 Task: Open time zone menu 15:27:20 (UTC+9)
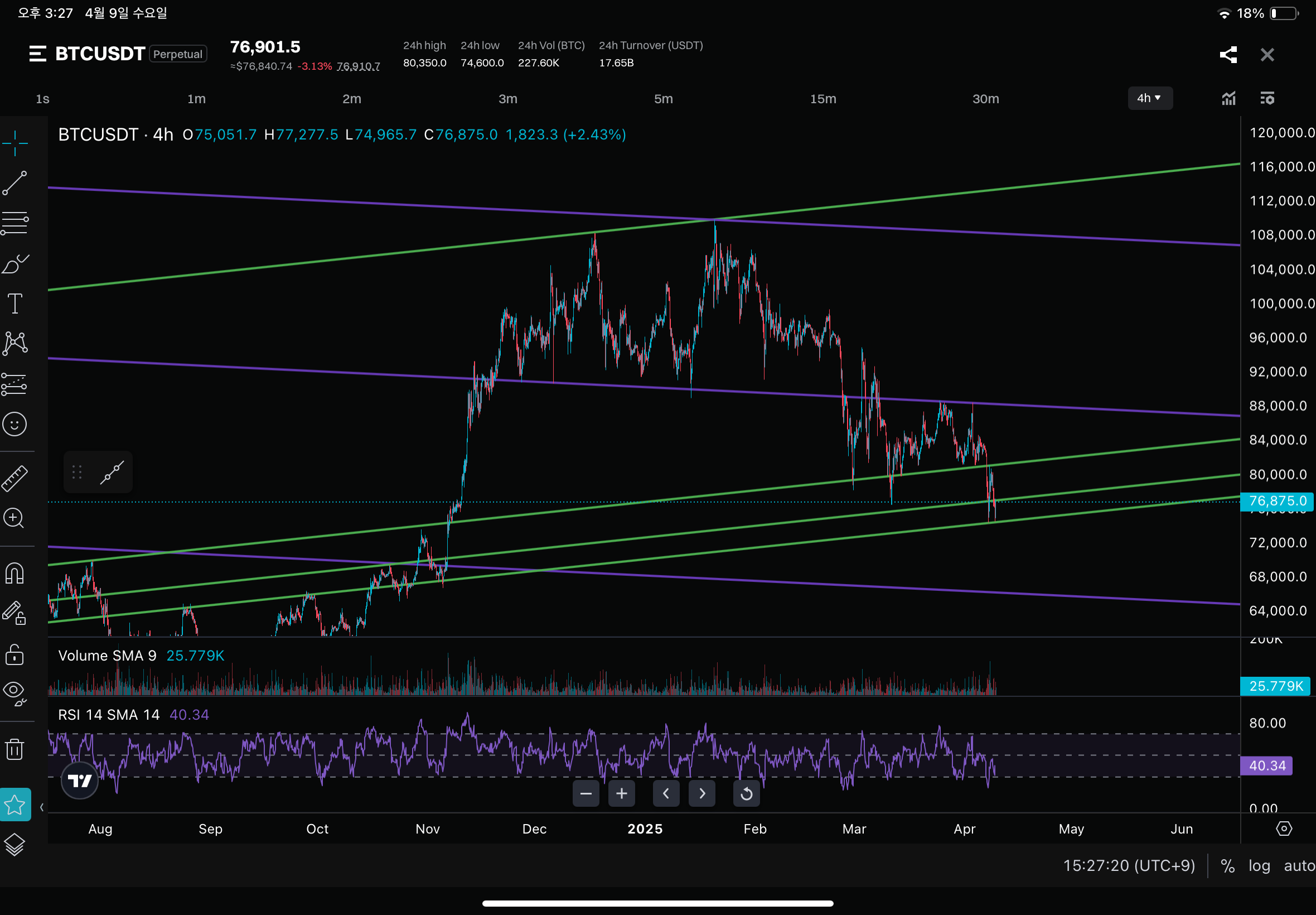coord(1129,866)
